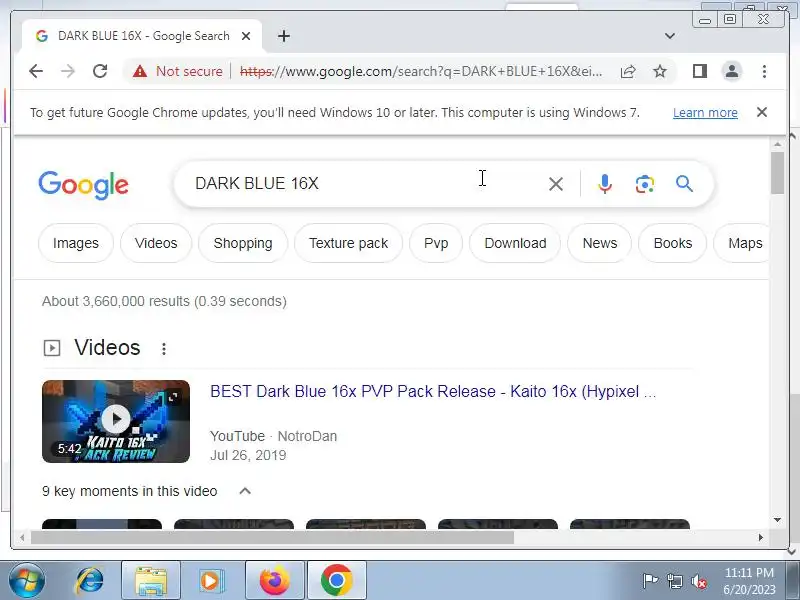Click the horizontal scrollbar left arrow
The height and width of the screenshot is (600, 800).
click(22, 537)
